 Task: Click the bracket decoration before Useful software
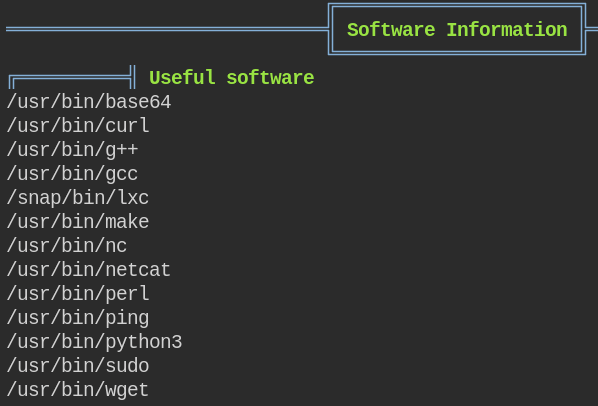point(72,77)
